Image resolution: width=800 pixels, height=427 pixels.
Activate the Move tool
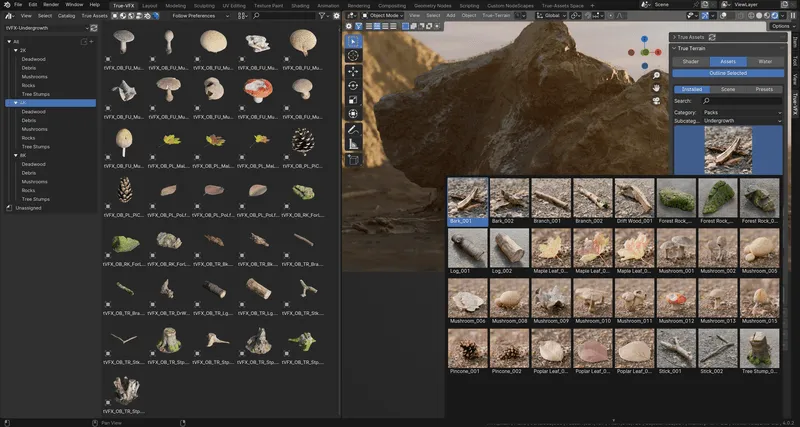pos(354,71)
